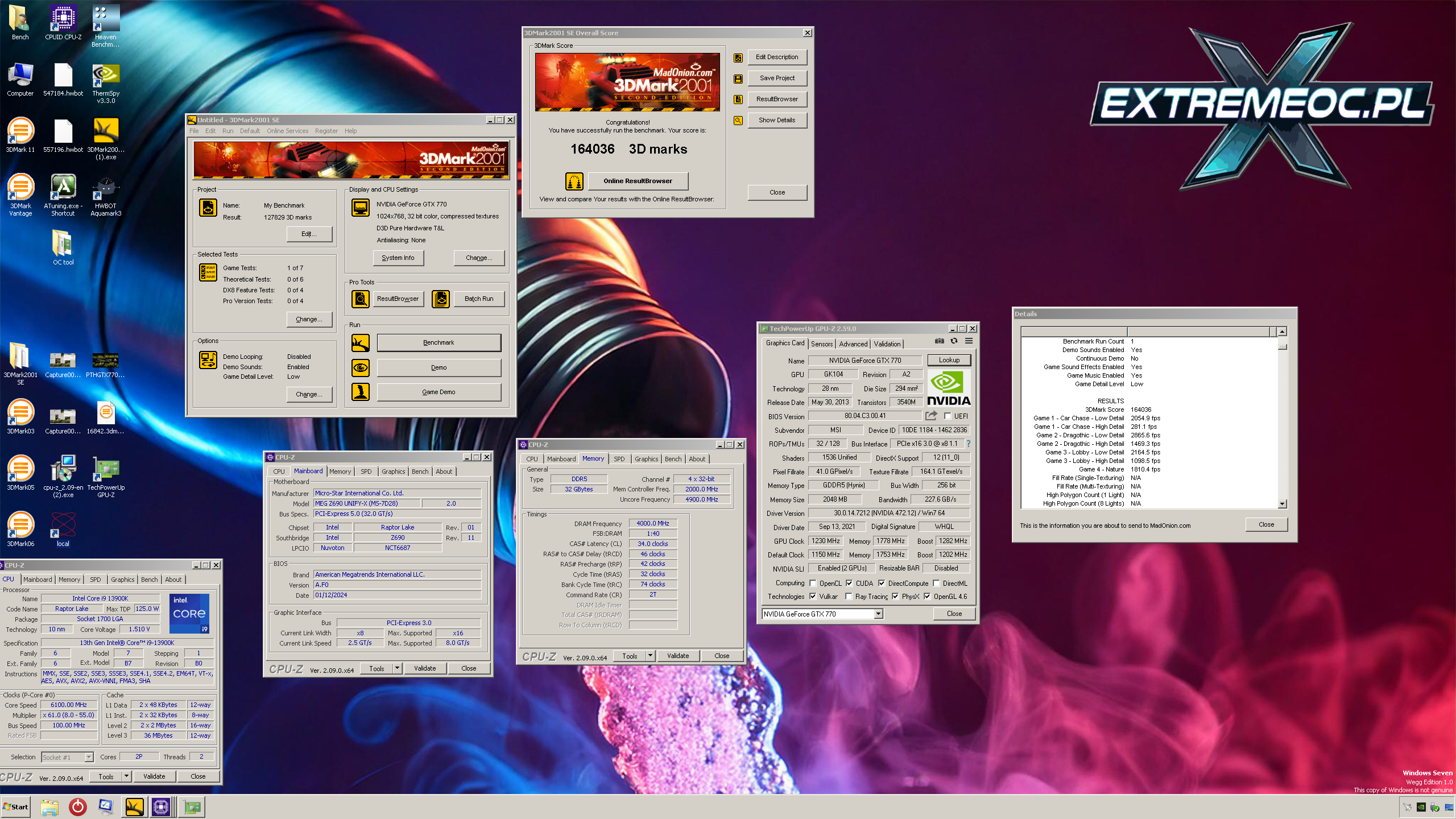Click the Benchmark run icon in 3DMark2001
Image resolution: width=1456 pixels, height=819 pixels.
[361, 343]
